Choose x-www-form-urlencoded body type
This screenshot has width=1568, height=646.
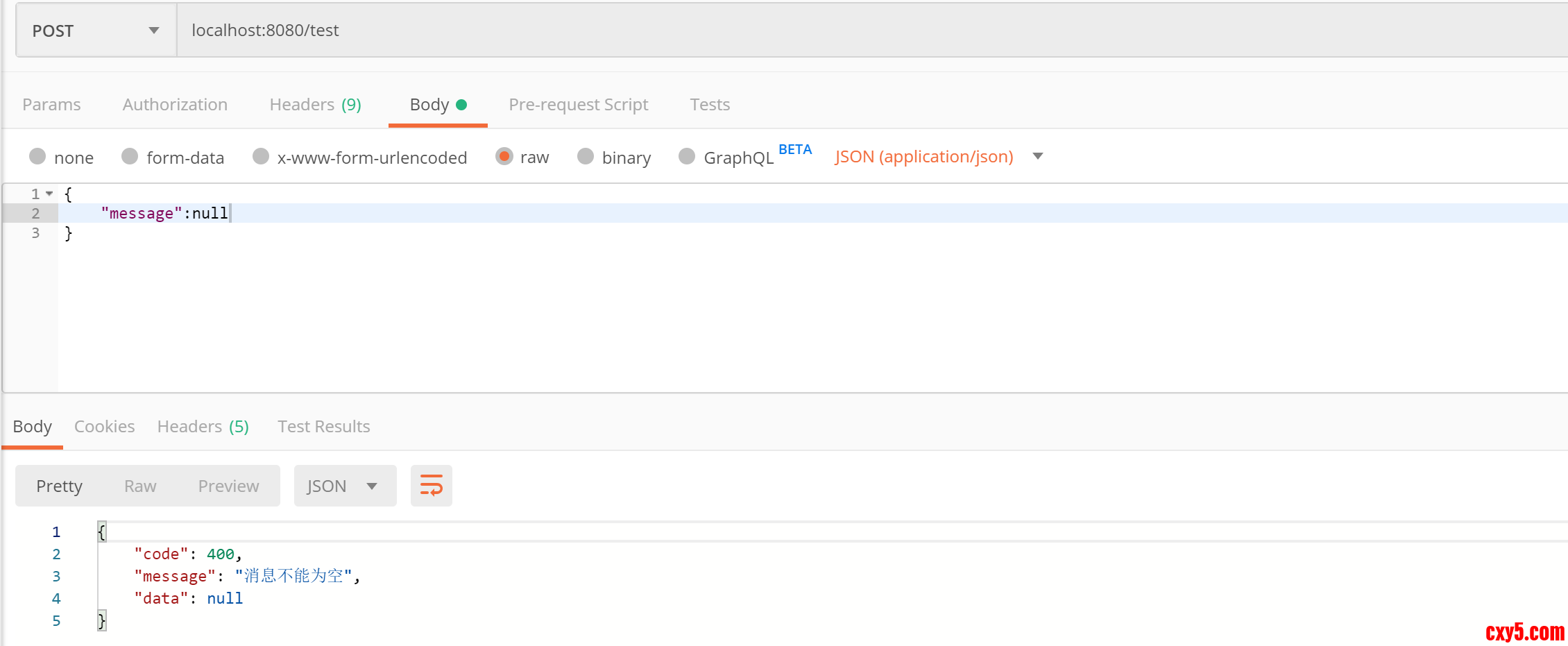[x=261, y=157]
